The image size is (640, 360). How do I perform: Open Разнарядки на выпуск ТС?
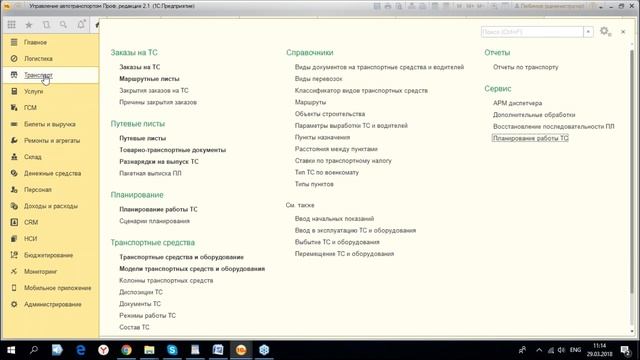(x=159, y=162)
